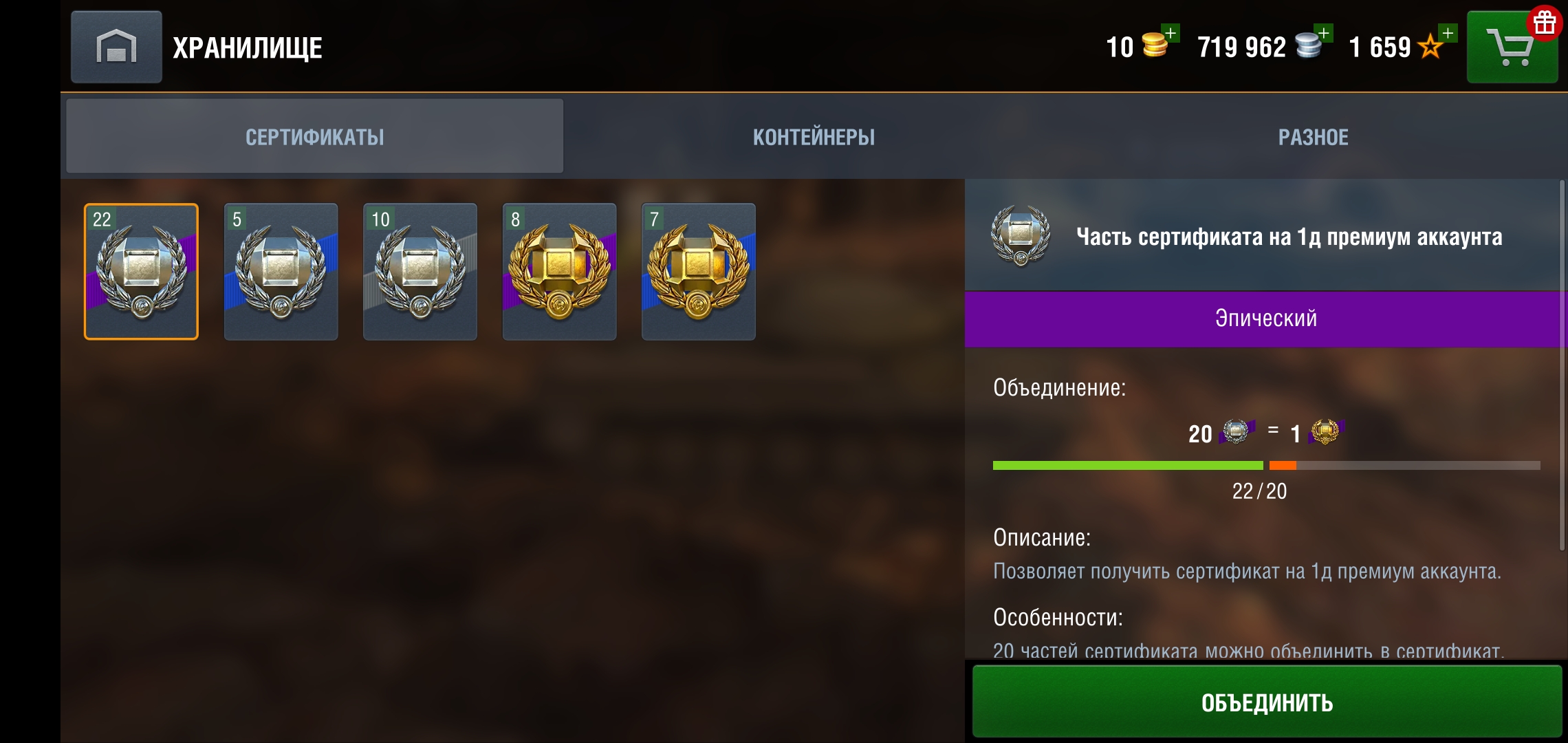1568x743 pixels.
Task: Select silver certificate part with count 10
Action: (420, 271)
